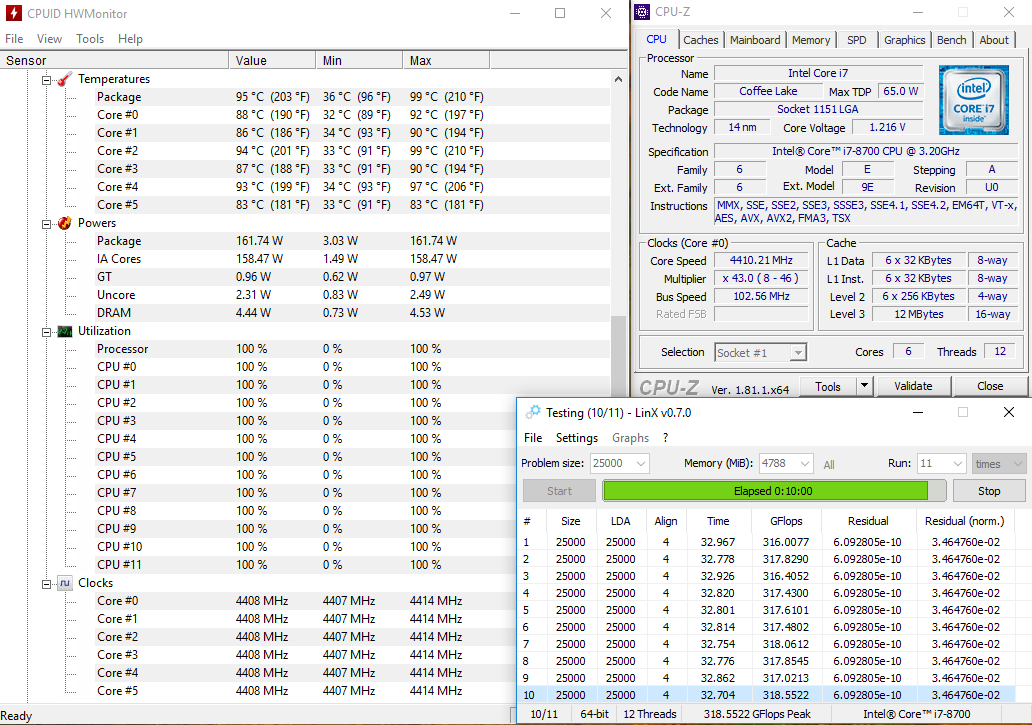Click the HWMonitor lightning app icon
The height and width of the screenshot is (725, 1032).
pyautogui.click(x=13, y=13)
